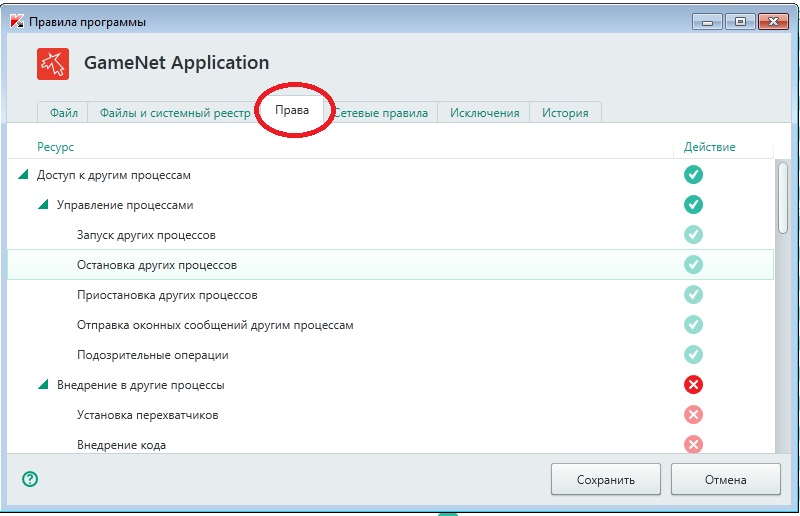Select the Доступ к другим процессам label
The width and height of the screenshot is (800, 516).
(x=114, y=175)
